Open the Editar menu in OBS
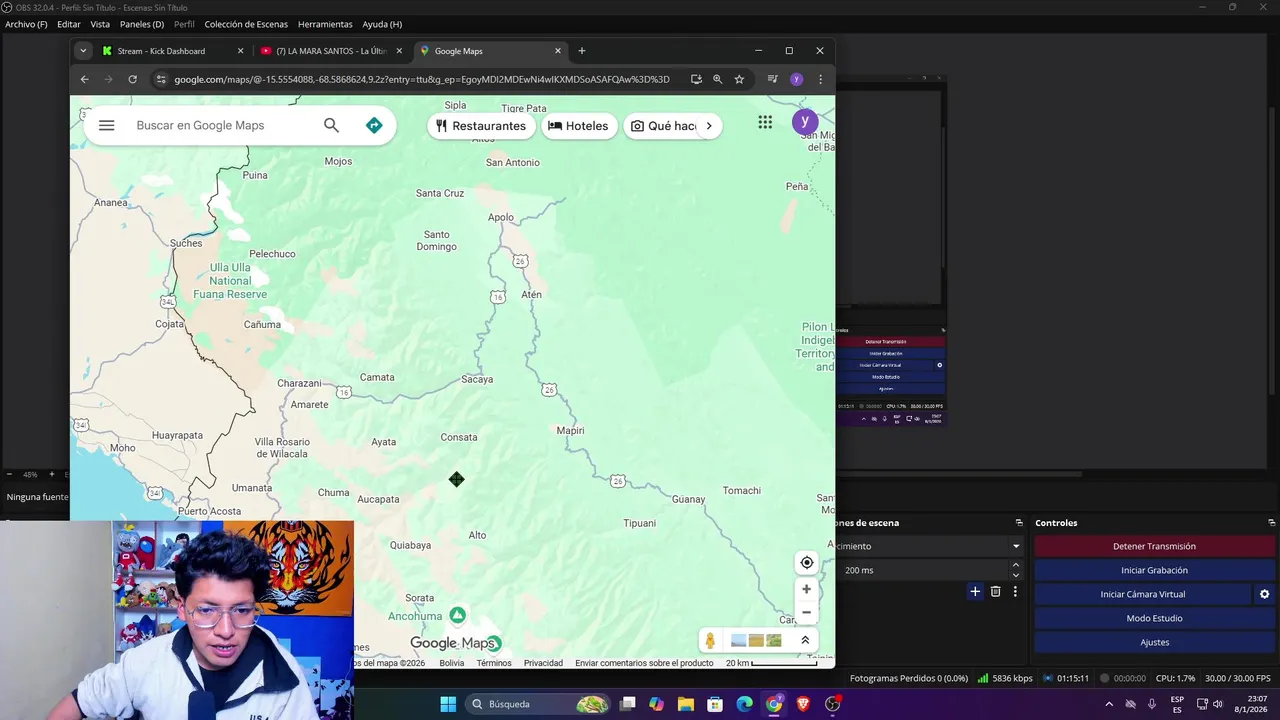The height and width of the screenshot is (720, 1280). (69, 24)
